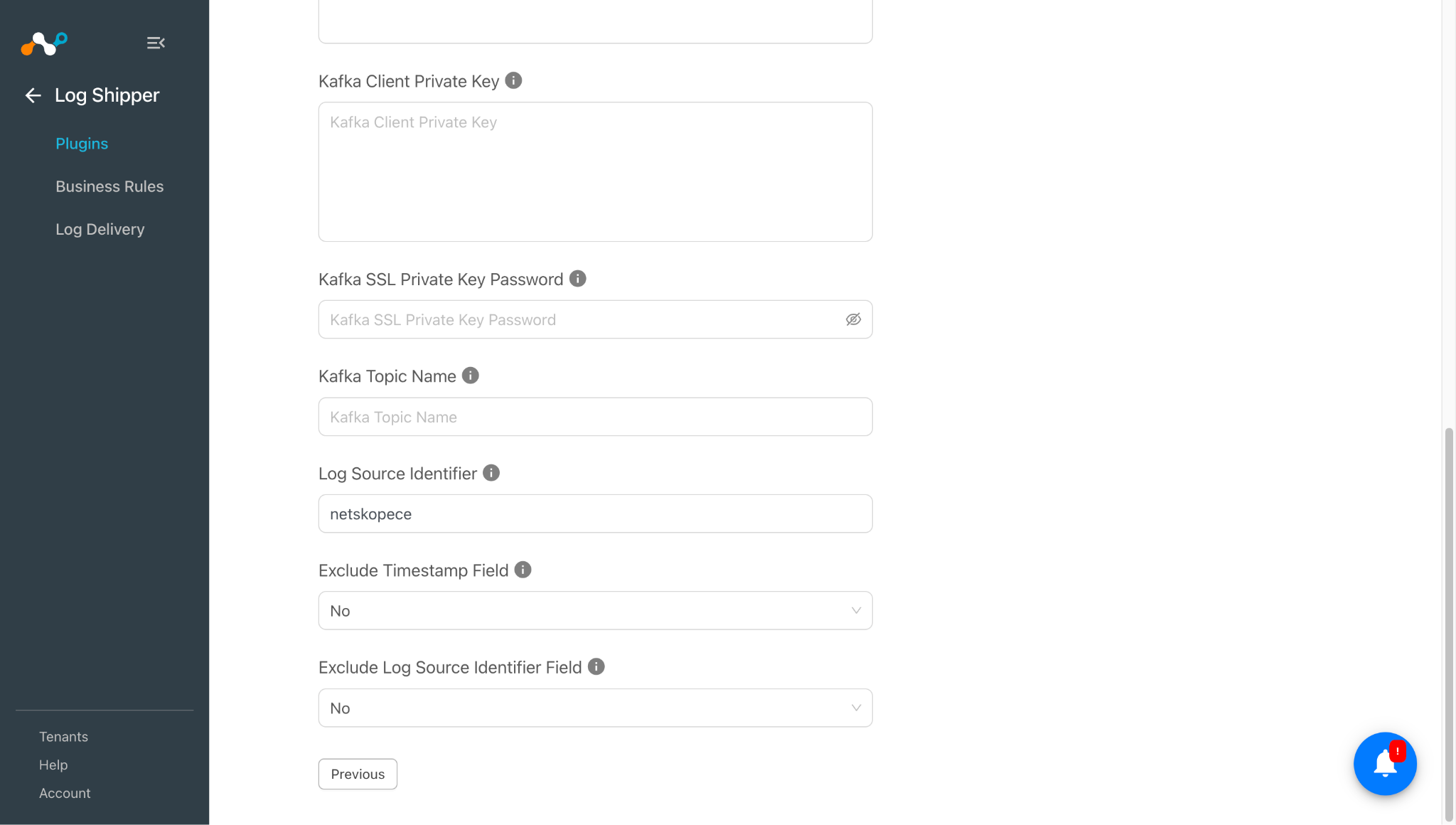Screen dimensions: 1456x825
Task: Open the Exclude Timestamp Field info icon
Action: coord(523,570)
